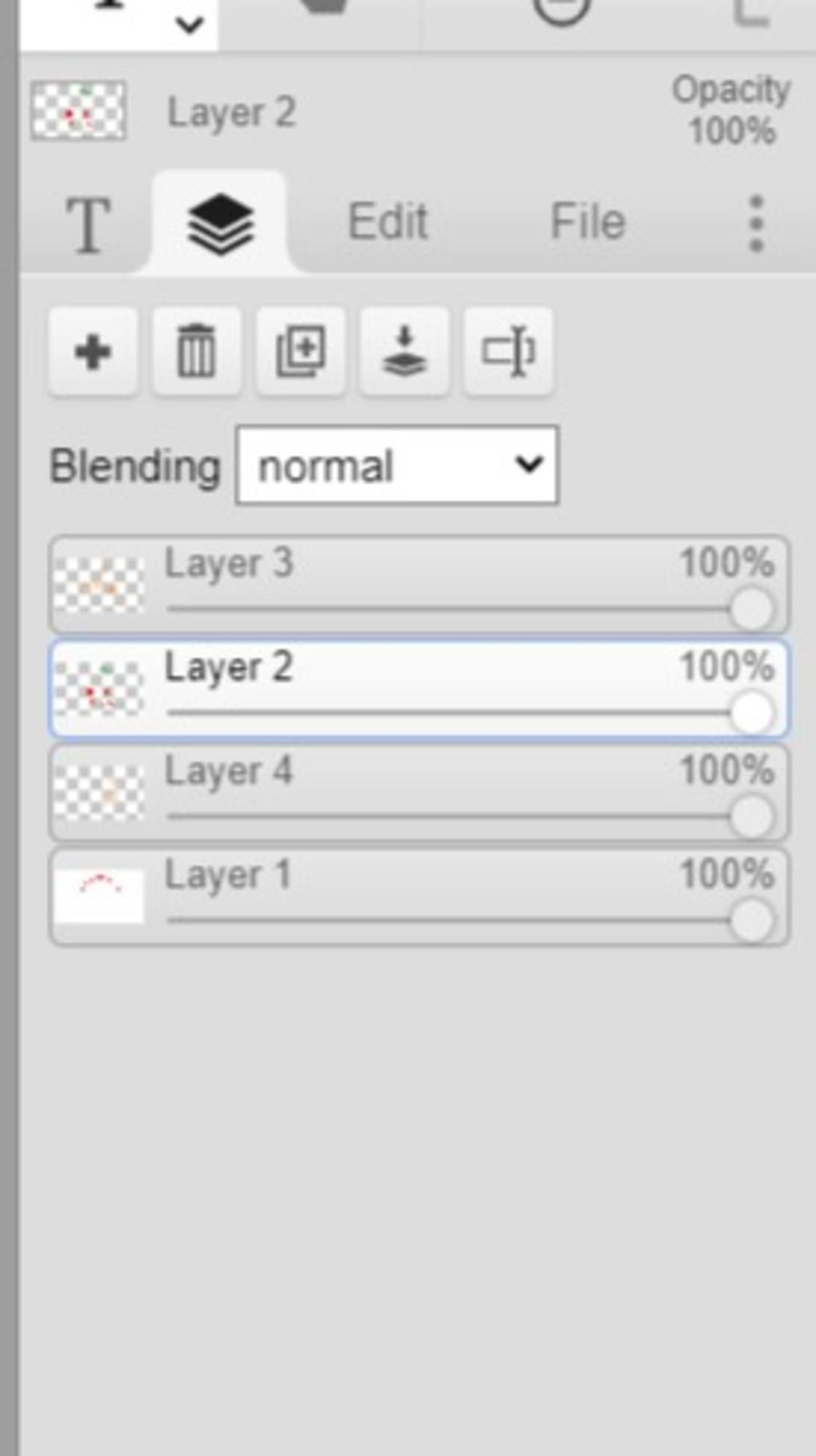Click Layer 2 opacity slider handle

coord(751,712)
